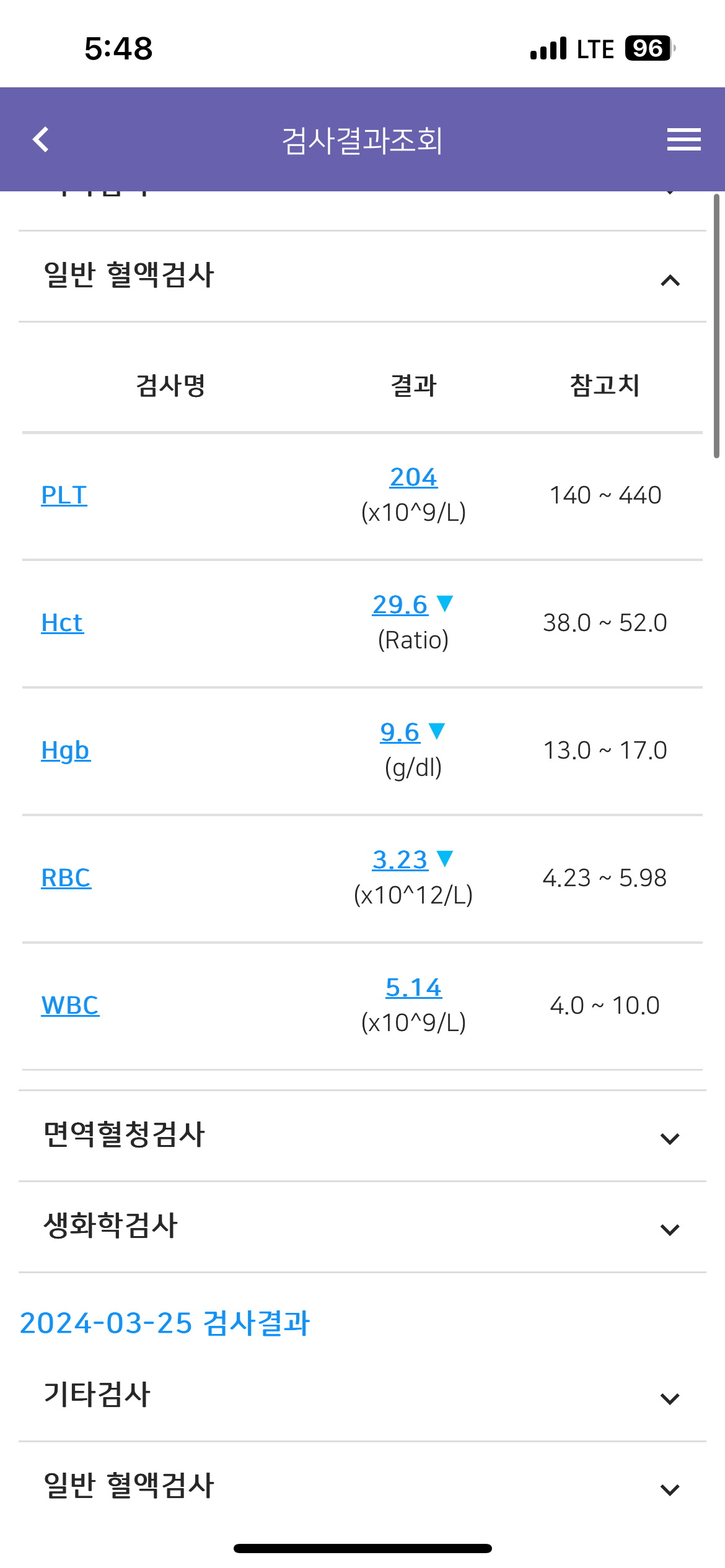Open the PLT test name link
The width and height of the screenshot is (725, 1568).
[64, 495]
